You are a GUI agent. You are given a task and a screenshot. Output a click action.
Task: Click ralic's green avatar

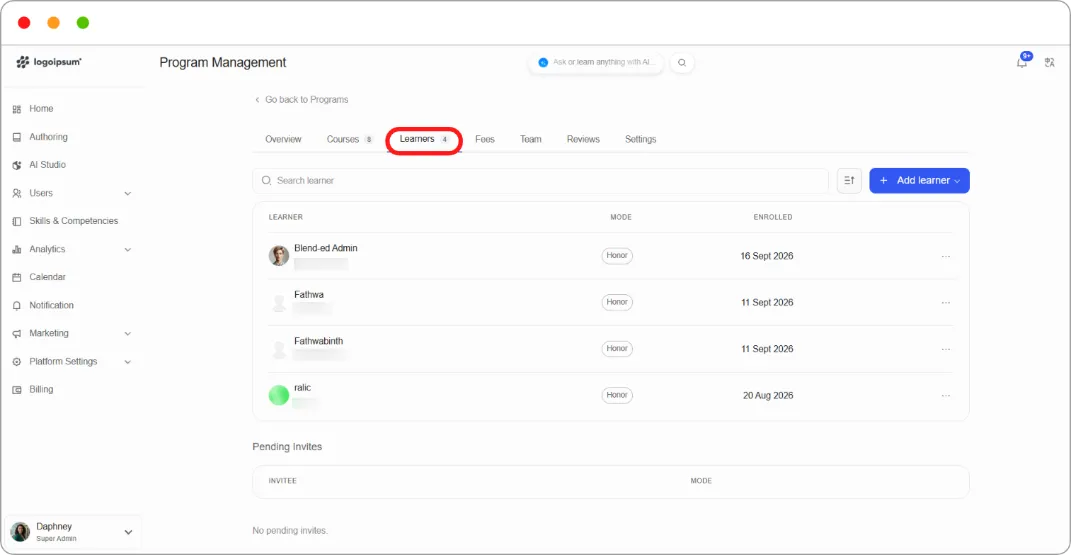click(279, 395)
